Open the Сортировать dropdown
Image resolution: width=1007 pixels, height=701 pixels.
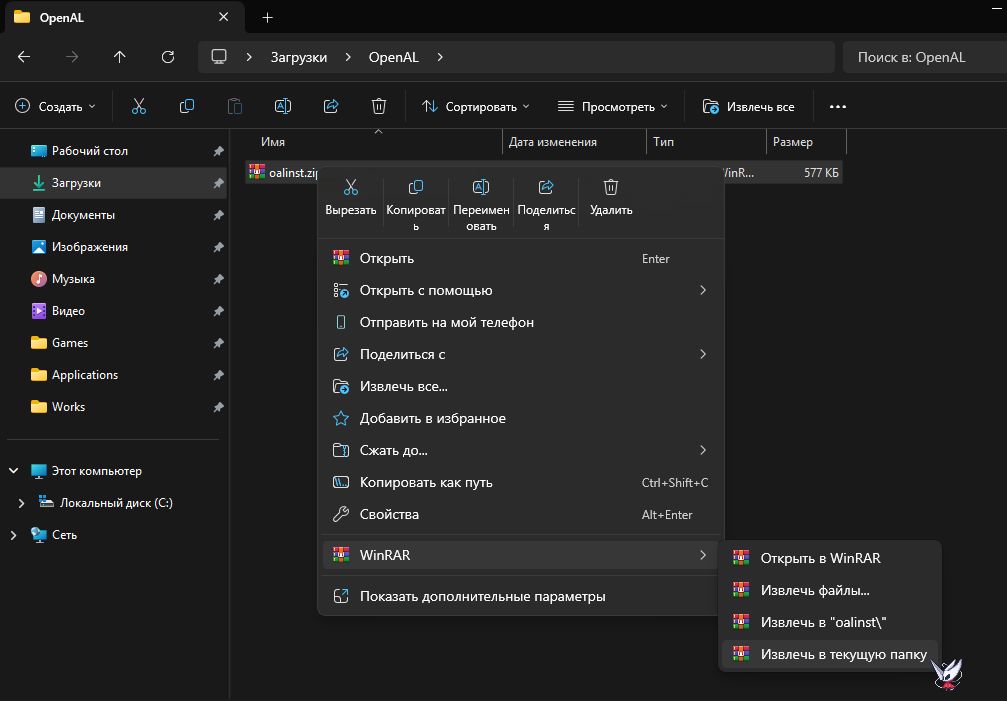click(476, 107)
